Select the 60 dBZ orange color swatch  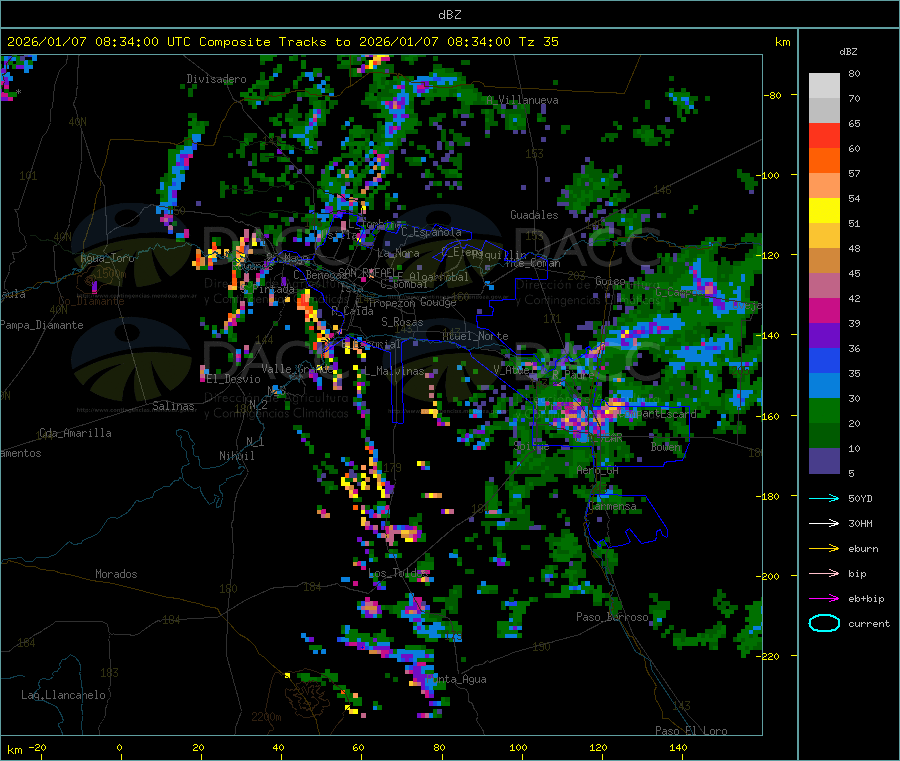pos(824,161)
